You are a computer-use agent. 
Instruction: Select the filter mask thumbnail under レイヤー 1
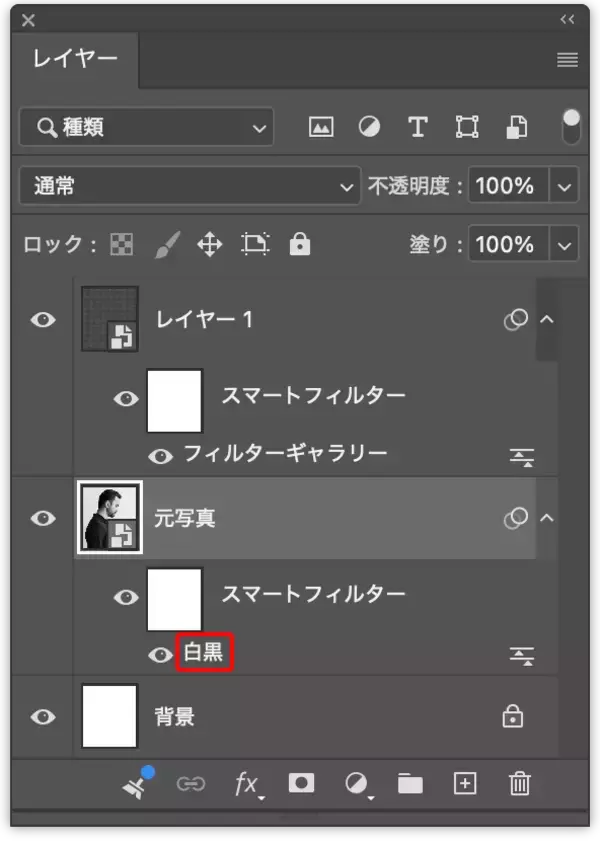click(x=174, y=400)
